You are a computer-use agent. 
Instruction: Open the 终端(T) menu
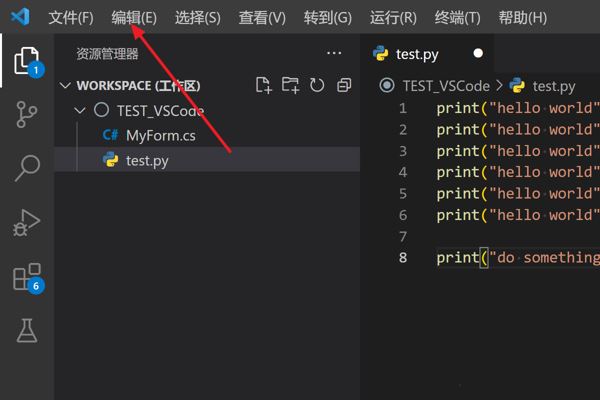tap(458, 18)
